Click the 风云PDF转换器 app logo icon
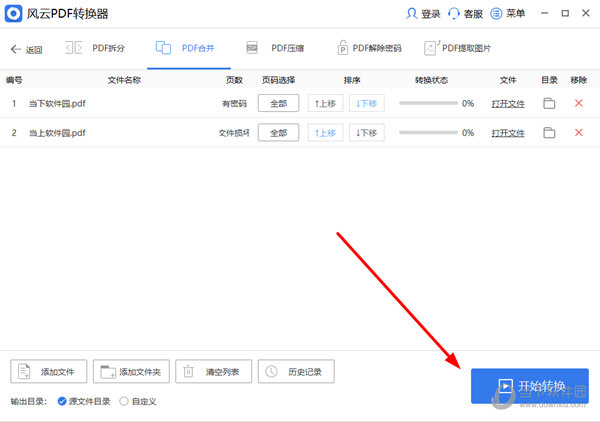The height and width of the screenshot is (422, 600). [x=13, y=14]
